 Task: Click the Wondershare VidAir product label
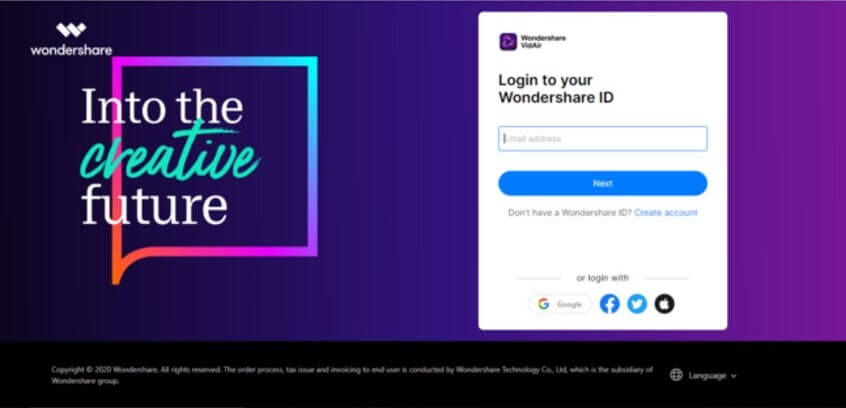543,42
